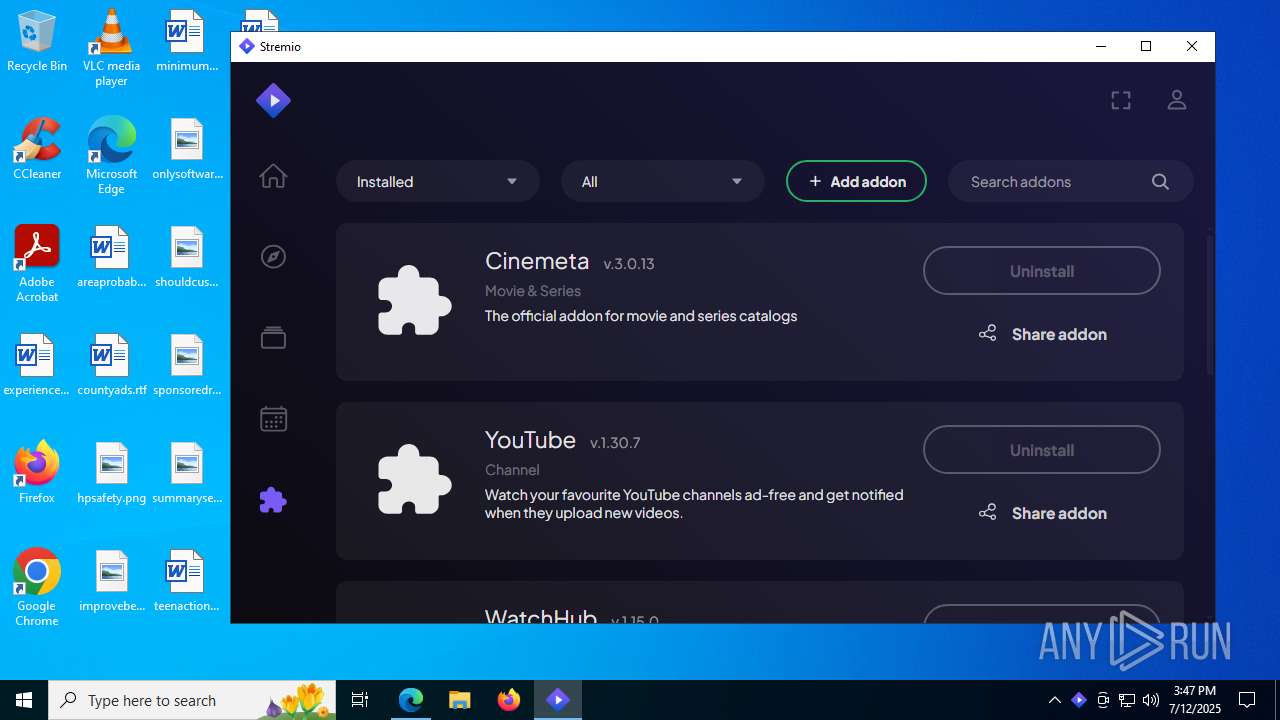The width and height of the screenshot is (1280, 720).
Task: Click the Cinemeta description text
Action: coord(641,316)
